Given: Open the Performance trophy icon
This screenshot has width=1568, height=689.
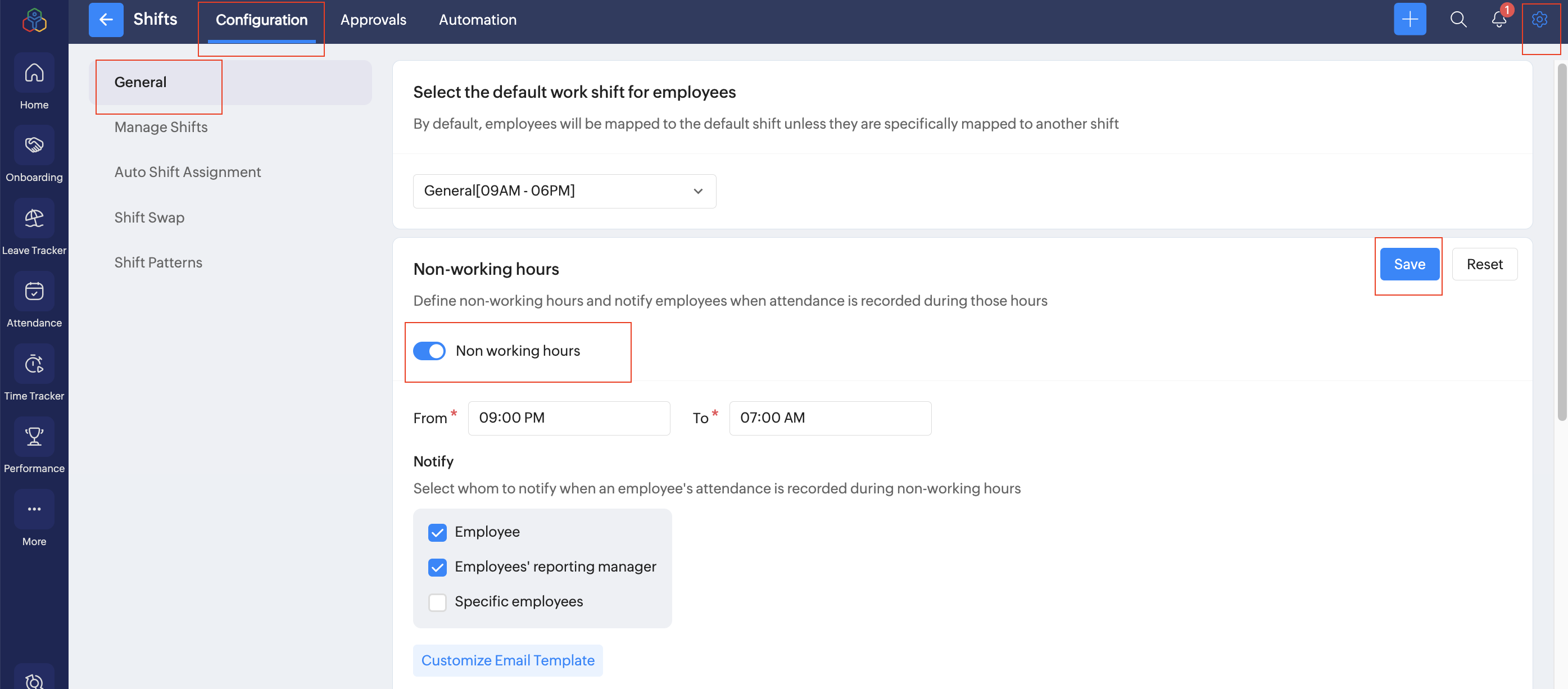Looking at the screenshot, I should pyautogui.click(x=34, y=437).
